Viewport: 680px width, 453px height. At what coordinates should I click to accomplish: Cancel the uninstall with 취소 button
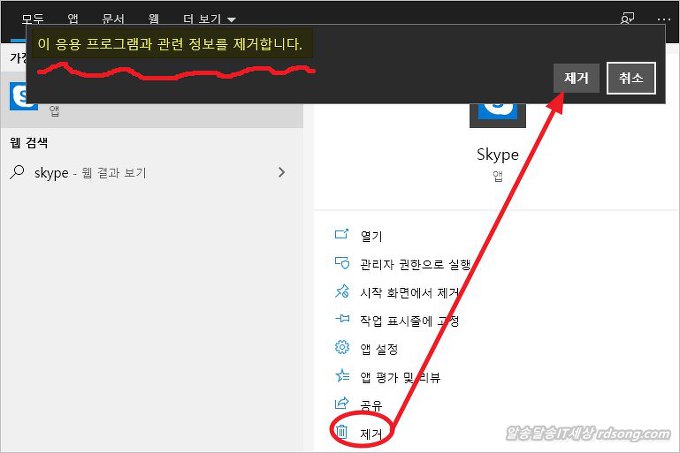click(x=631, y=78)
